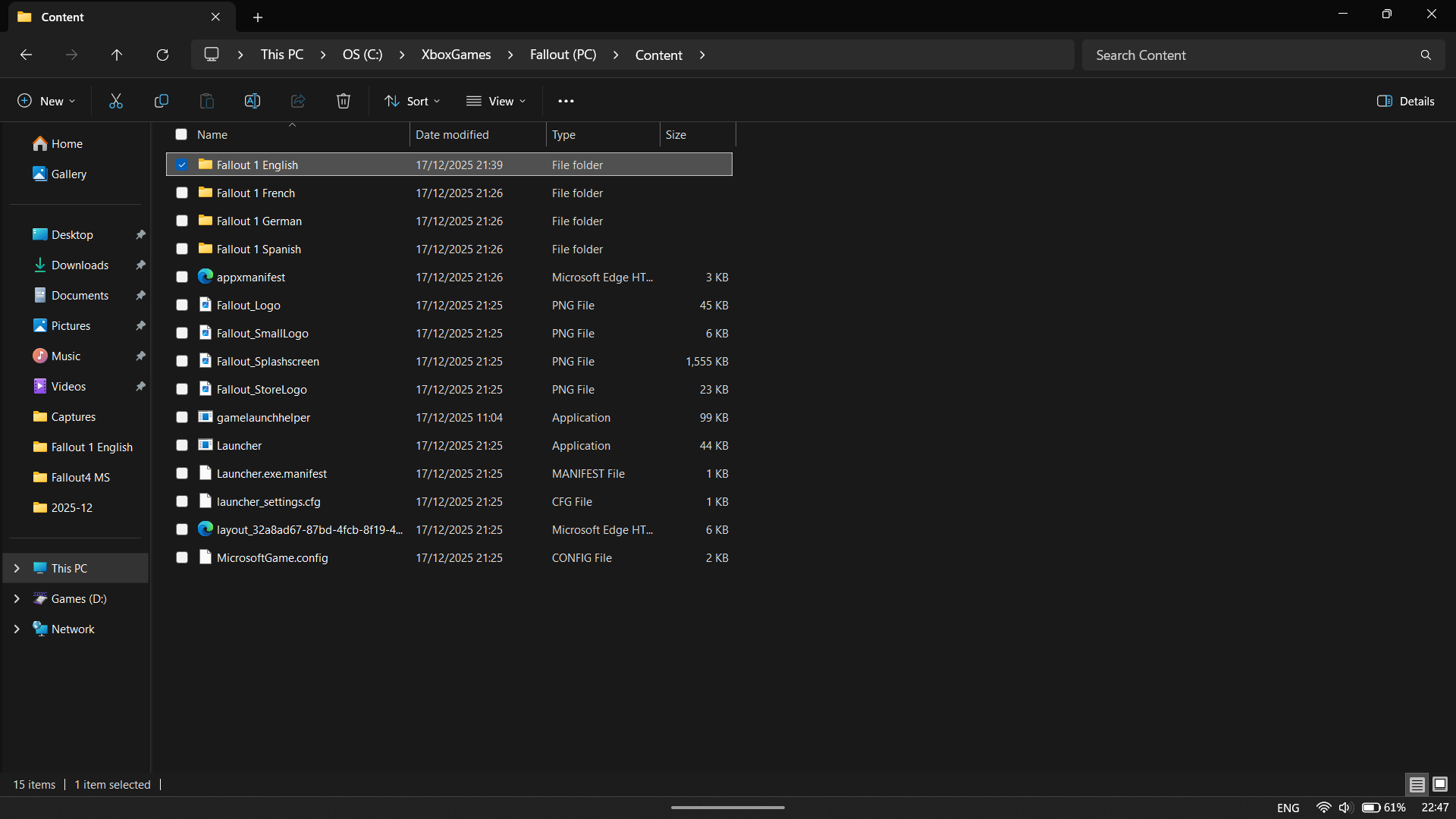Cut the selected folder using toolbar icon

[115, 100]
